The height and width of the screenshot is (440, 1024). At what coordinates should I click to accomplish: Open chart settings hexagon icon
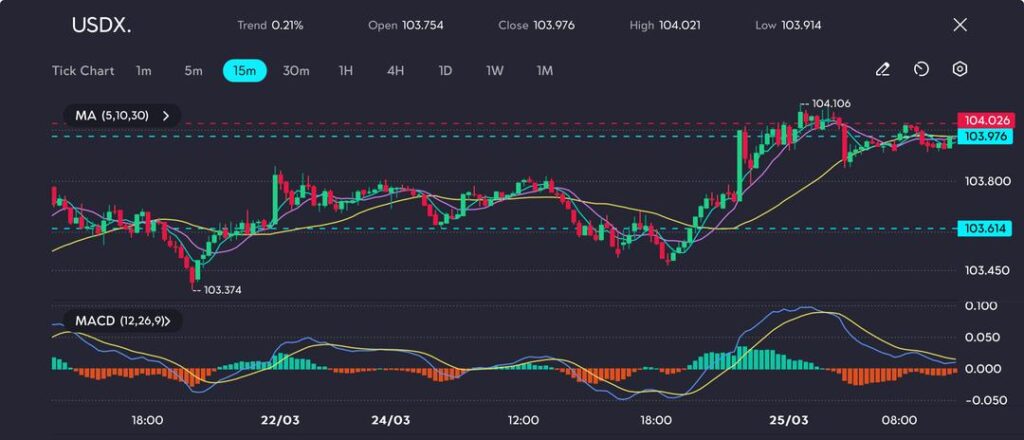pos(960,70)
